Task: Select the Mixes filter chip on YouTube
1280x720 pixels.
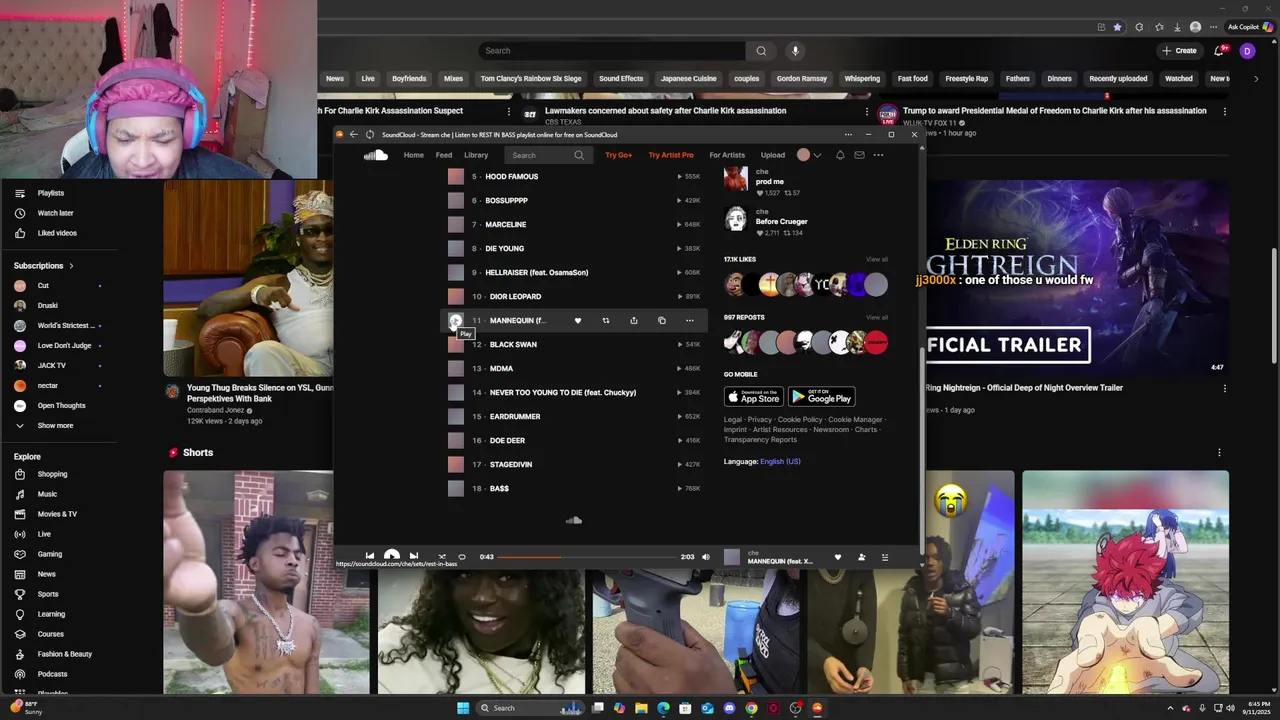Action: pos(453,79)
